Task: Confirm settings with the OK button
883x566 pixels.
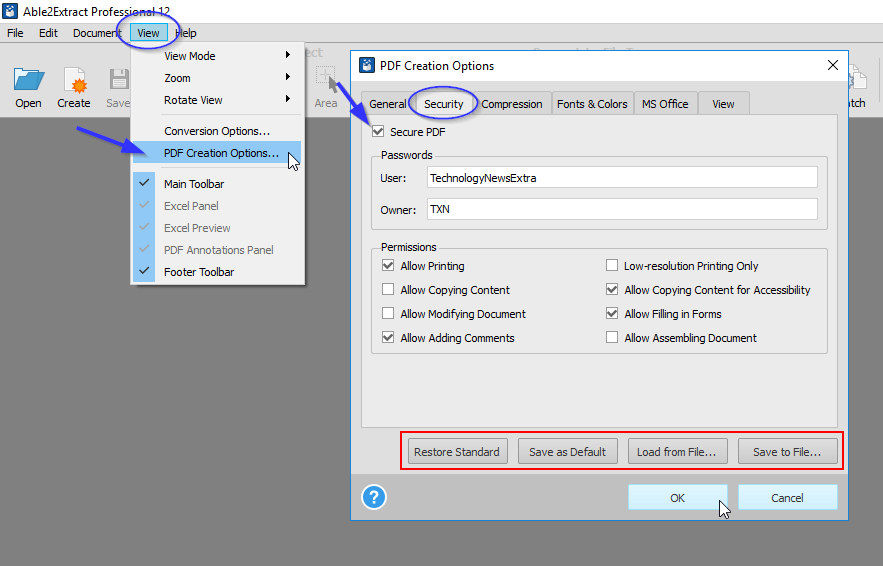Action: pyautogui.click(x=677, y=497)
